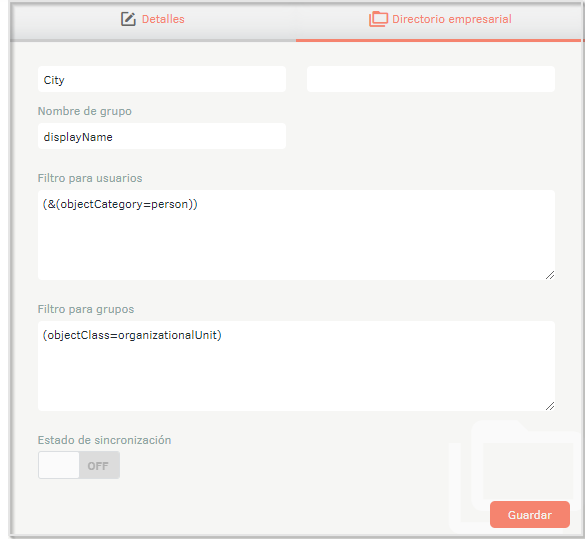Click the resize grip of Filtro para usuarios box
585x539 pixels.
[550, 275]
